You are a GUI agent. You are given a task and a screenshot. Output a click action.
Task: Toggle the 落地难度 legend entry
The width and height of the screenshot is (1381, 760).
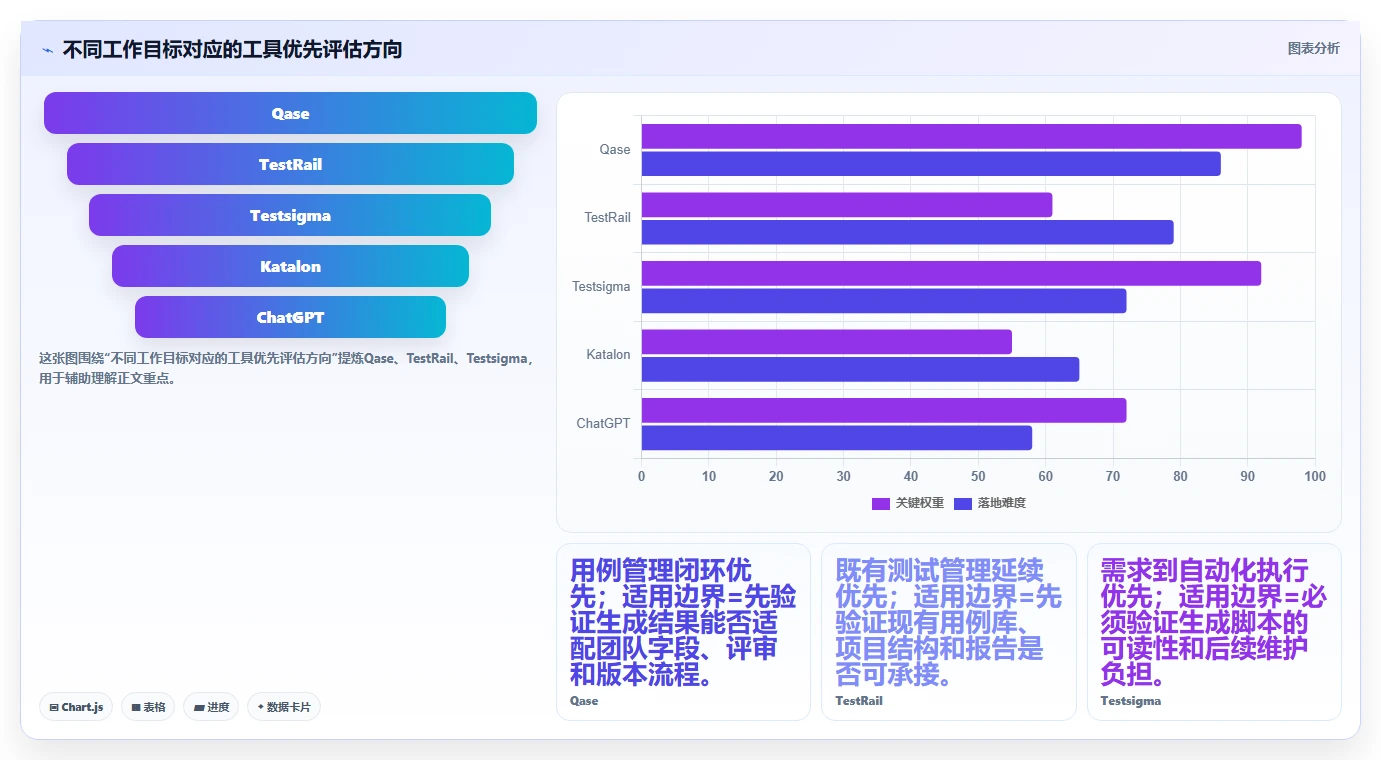tap(990, 503)
